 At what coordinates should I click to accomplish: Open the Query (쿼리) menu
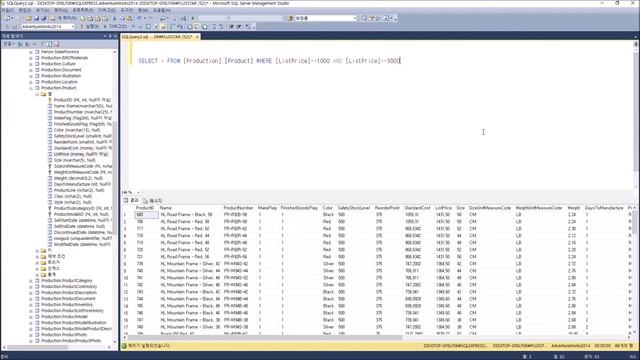coord(61,10)
